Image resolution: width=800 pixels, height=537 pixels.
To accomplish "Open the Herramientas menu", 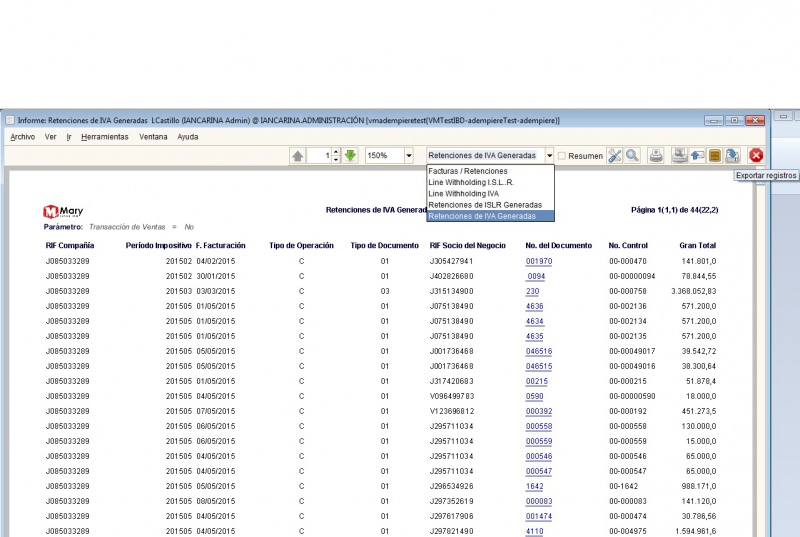I will (105, 137).
